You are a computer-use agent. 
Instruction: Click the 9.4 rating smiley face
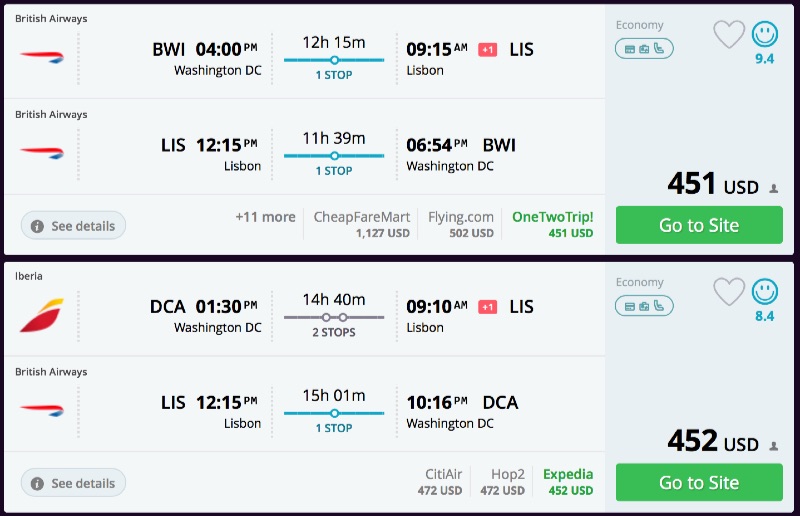[765, 35]
